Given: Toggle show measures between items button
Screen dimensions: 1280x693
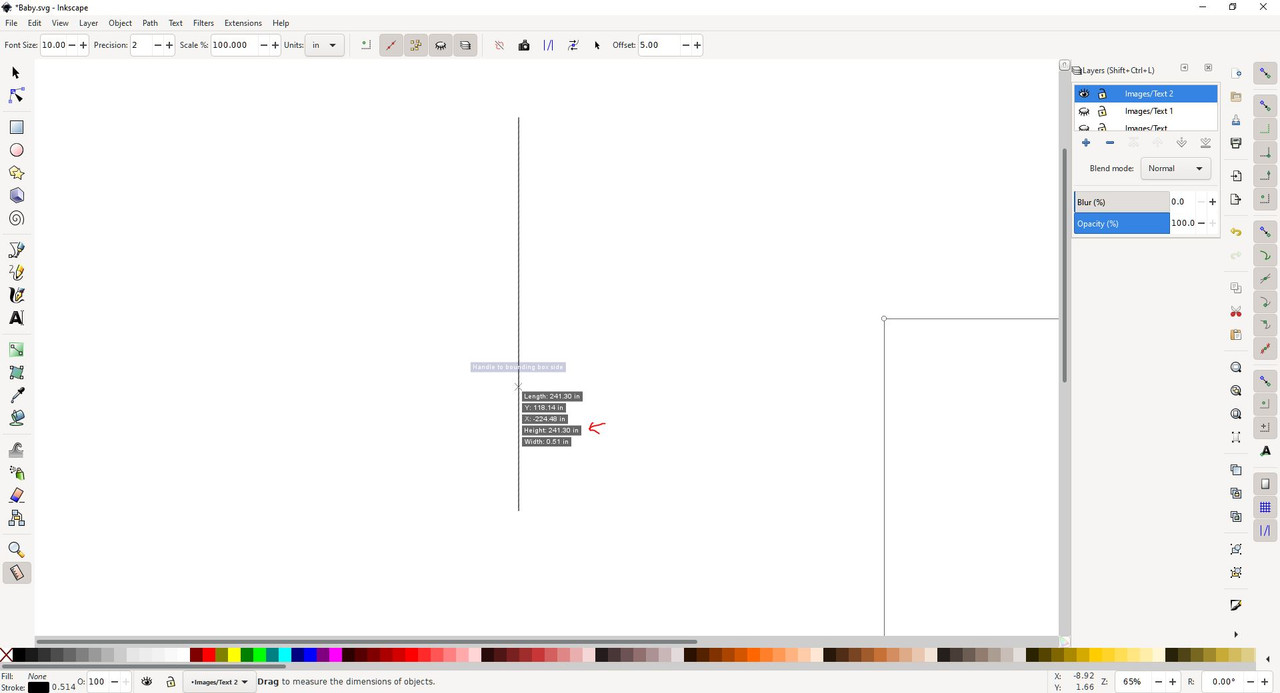Looking at the screenshot, I should tap(416, 45).
